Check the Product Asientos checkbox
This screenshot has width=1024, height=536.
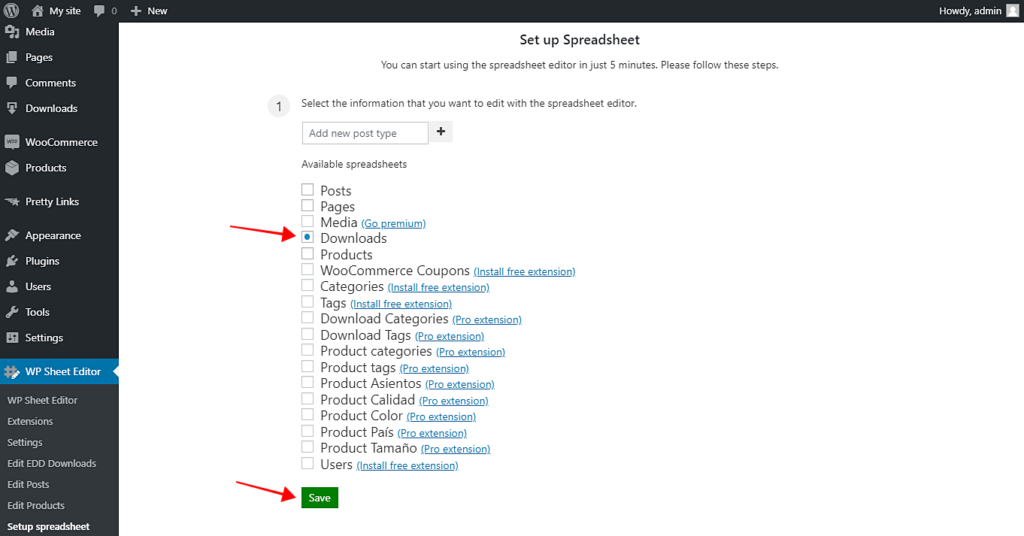click(x=308, y=382)
